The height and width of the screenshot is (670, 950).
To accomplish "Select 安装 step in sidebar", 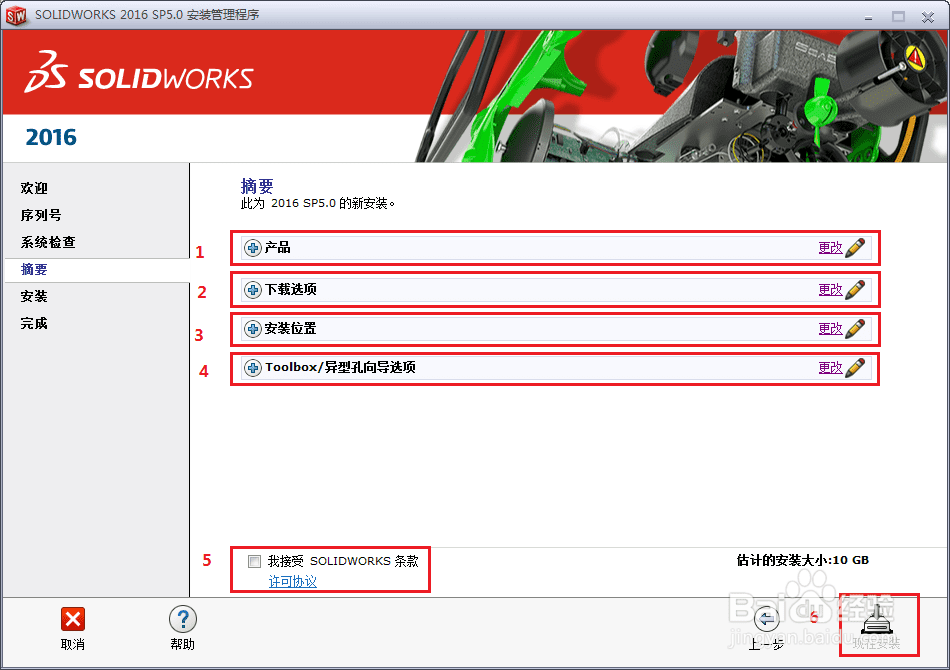I will (x=34, y=296).
